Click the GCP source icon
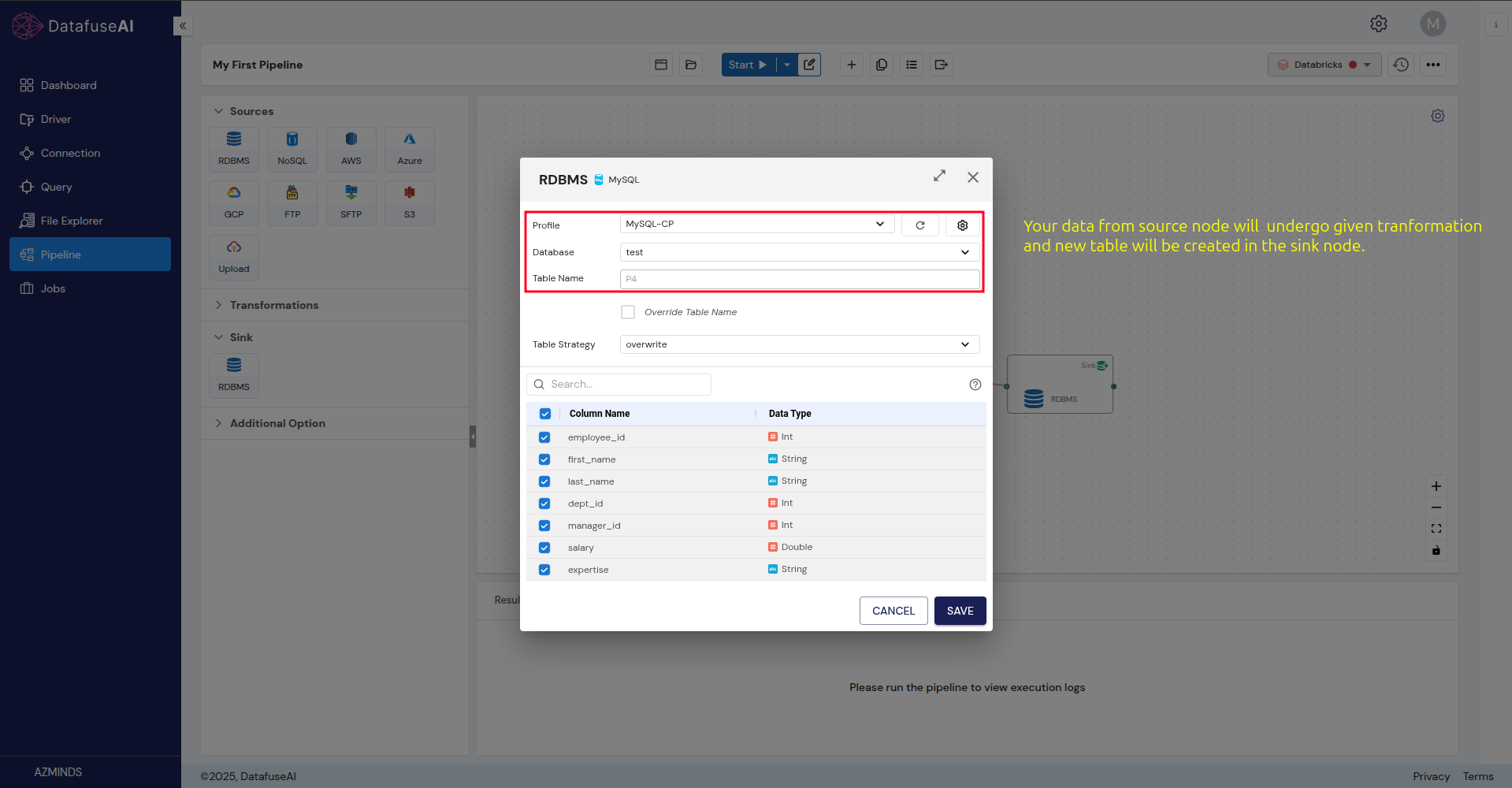Image resolution: width=1512 pixels, height=788 pixels. [x=234, y=203]
